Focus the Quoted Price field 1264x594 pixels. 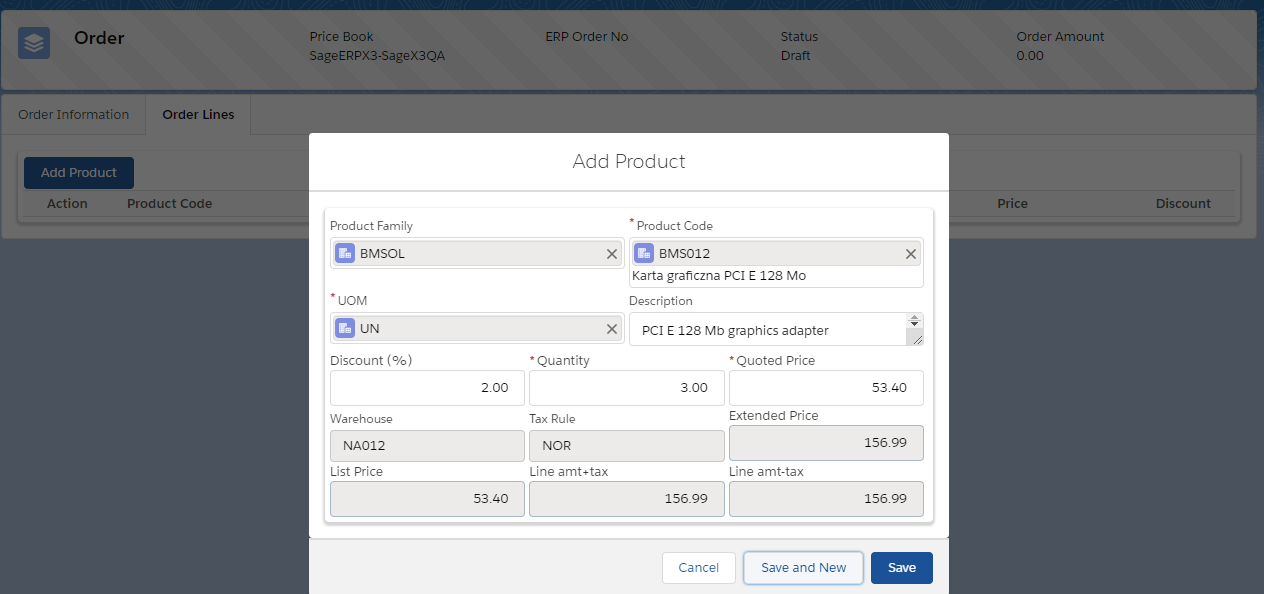pyautogui.click(x=825, y=388)
